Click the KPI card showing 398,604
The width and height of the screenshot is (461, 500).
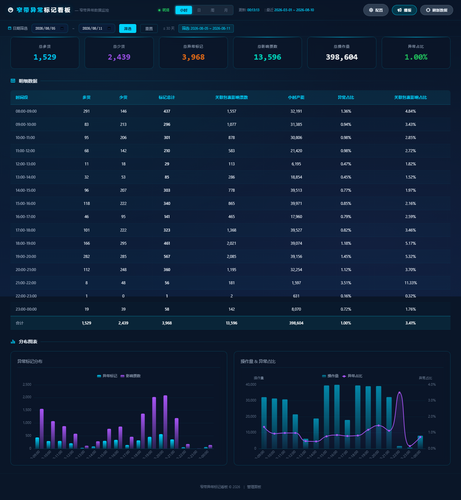tap(342, 53)
